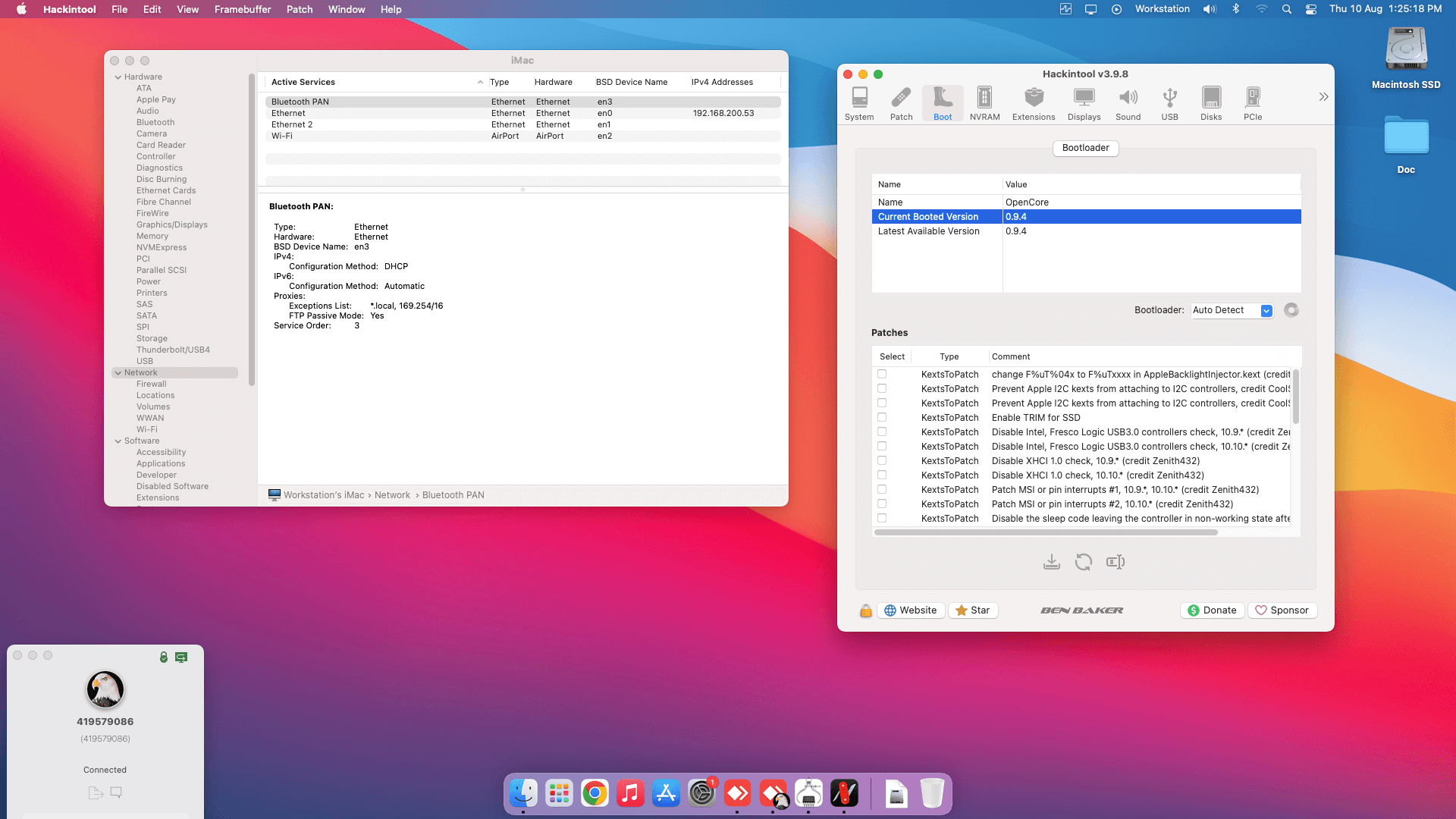
Task: Select Latest Available Version row
Action: tap(1086, 231)
